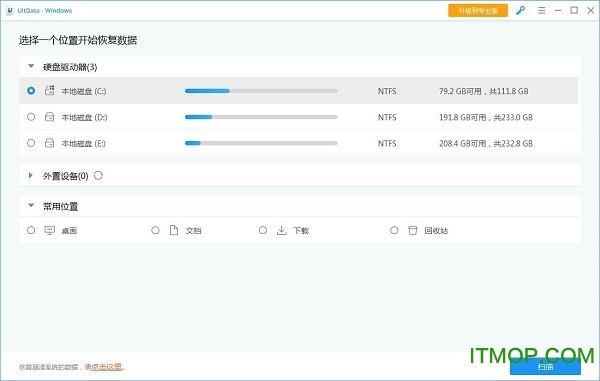Refresh the external devices list
The width and height of the screenshot is (600, 381).
point(98,175)
